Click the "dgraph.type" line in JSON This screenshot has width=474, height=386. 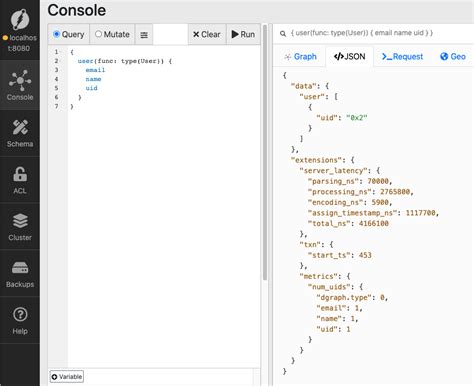coord(352,298)
